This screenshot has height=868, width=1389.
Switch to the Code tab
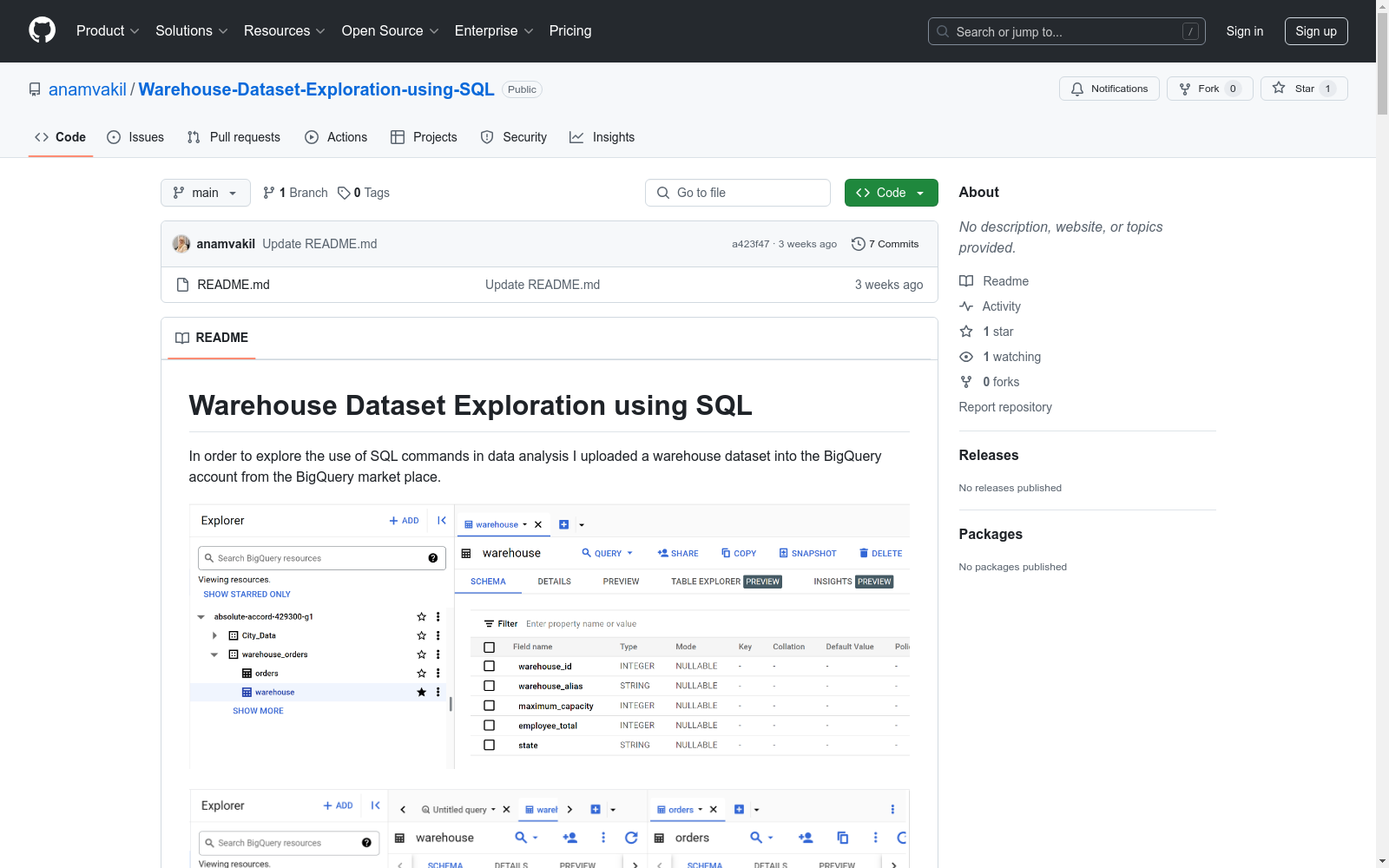61,137
